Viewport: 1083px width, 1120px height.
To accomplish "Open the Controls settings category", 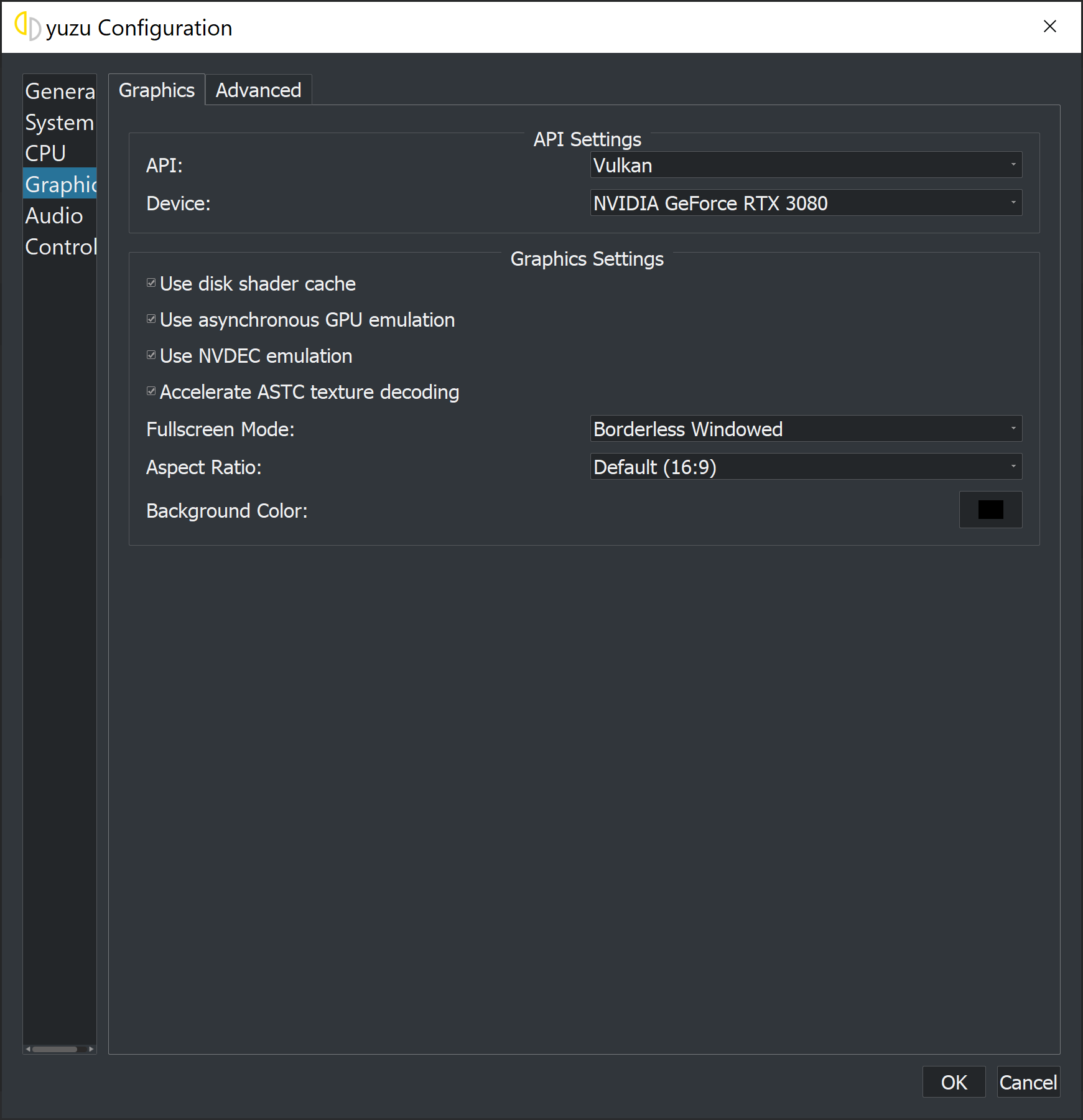I will coord(60,246).
